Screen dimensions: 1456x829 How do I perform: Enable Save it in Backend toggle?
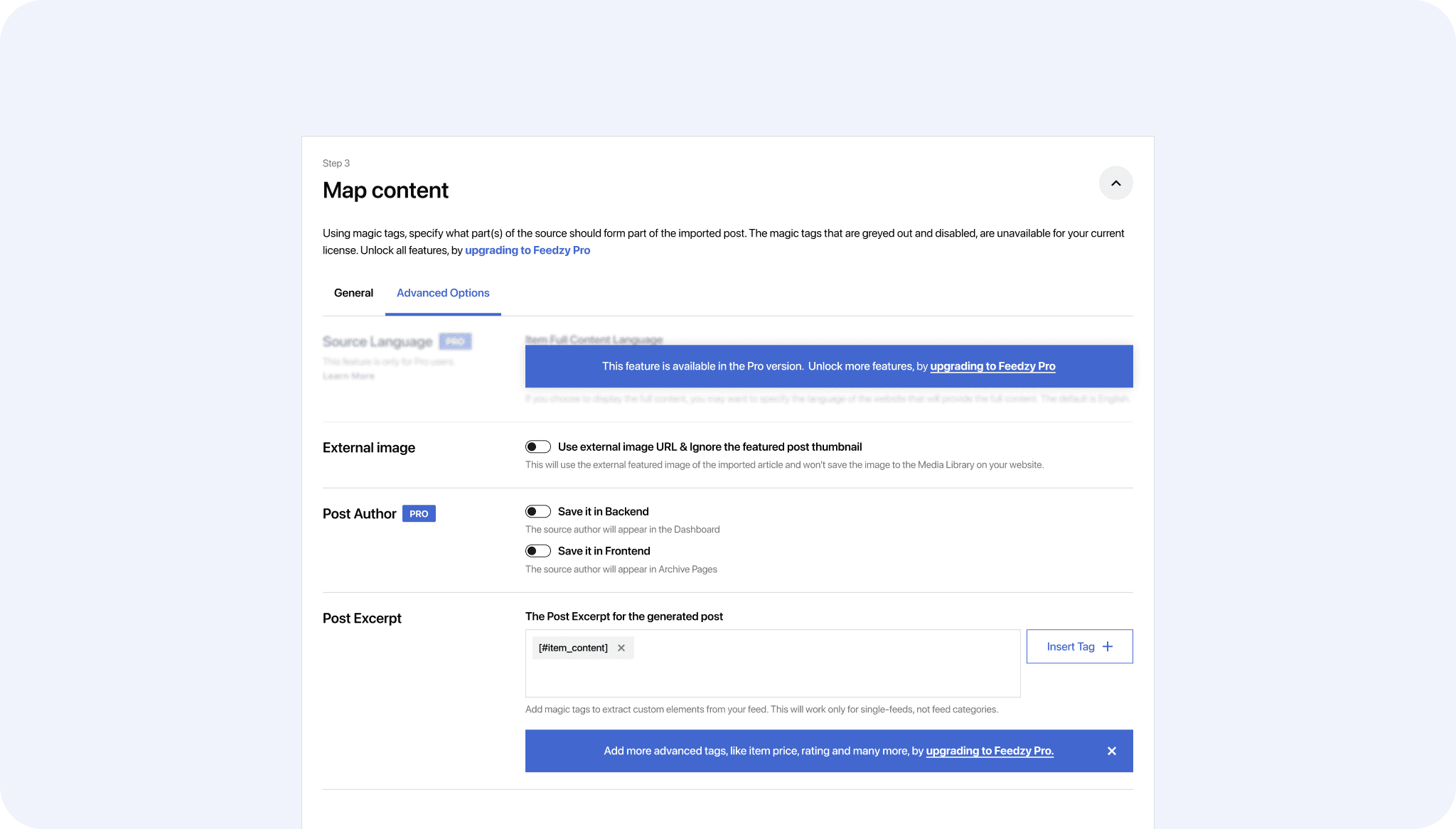(537, 512)
